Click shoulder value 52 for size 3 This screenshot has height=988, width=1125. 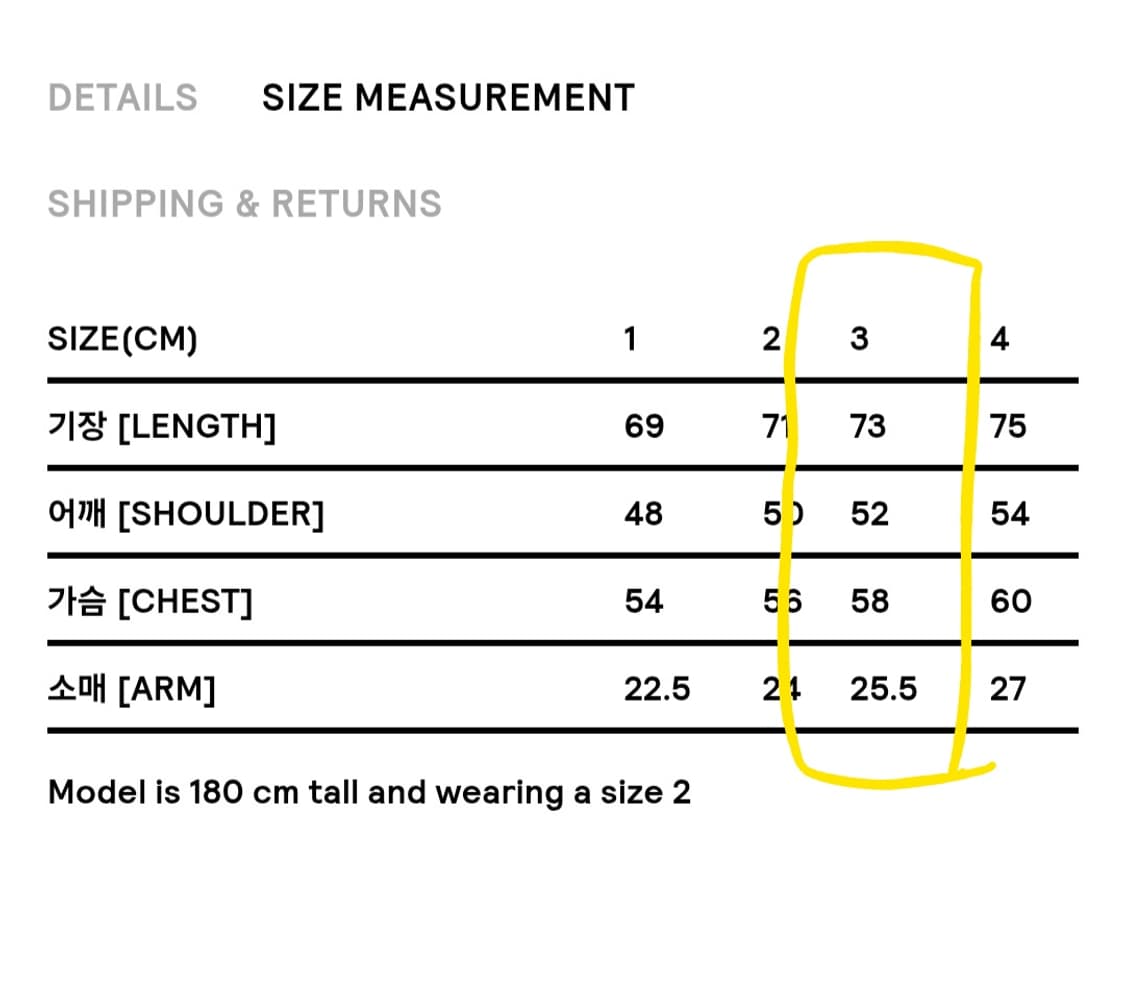tap(870, 514)
